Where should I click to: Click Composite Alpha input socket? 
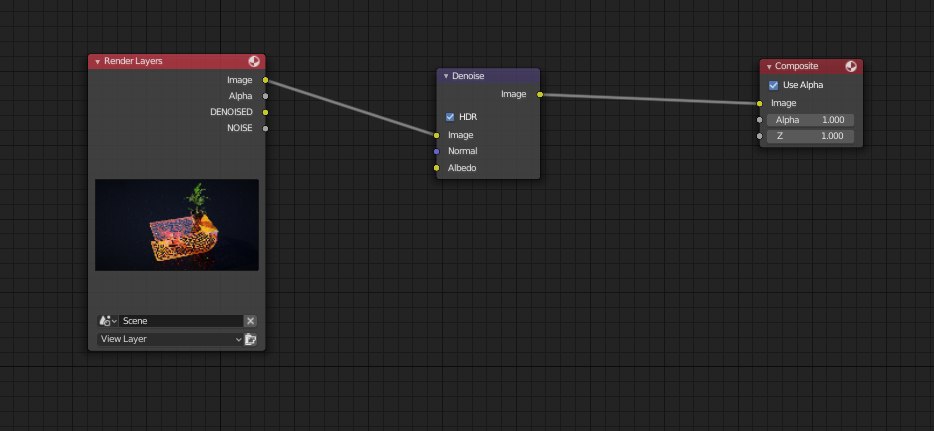(759, 120)
